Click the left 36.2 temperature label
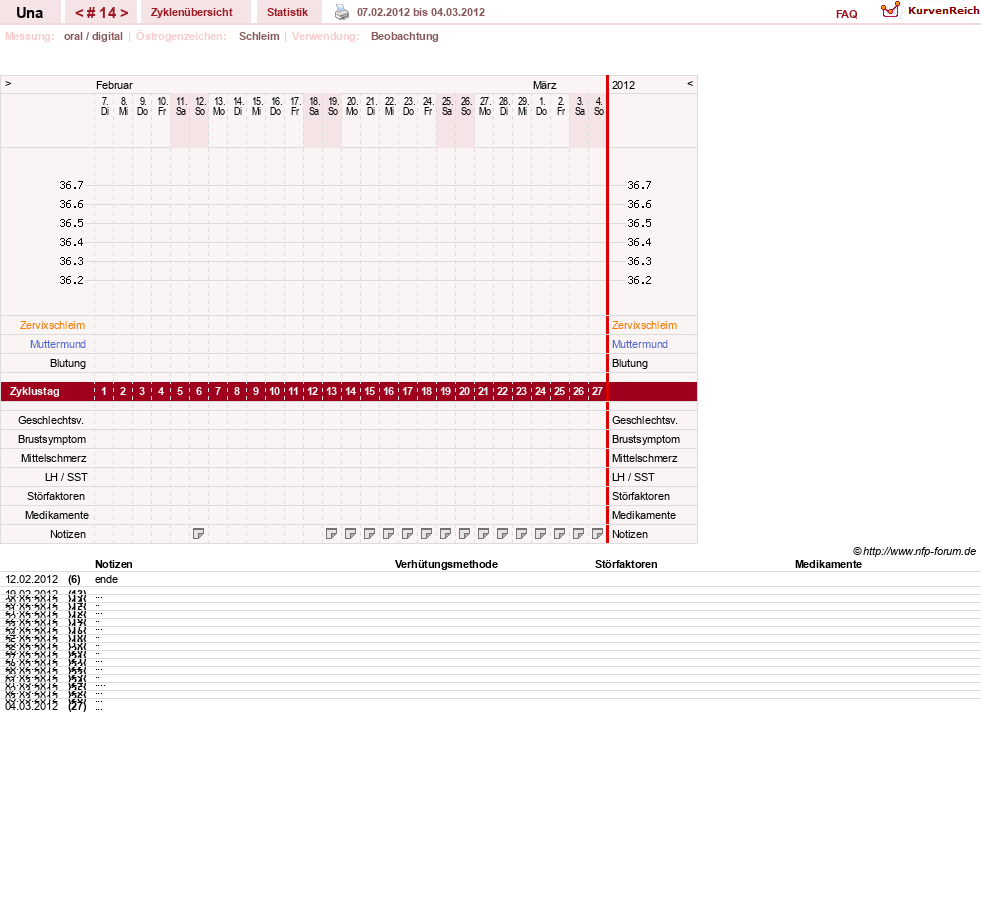This screenshot has width=981, height=903. 71,280
